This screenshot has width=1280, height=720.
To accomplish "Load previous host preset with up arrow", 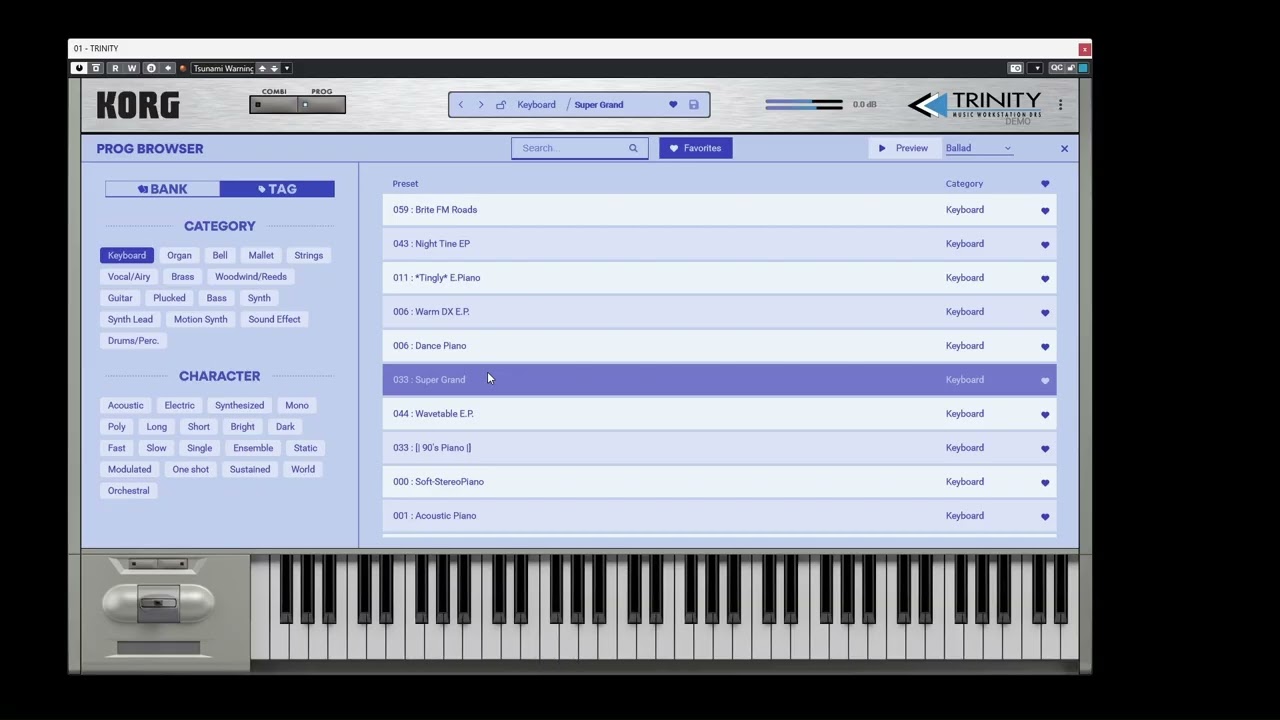I will pos(262,68).
